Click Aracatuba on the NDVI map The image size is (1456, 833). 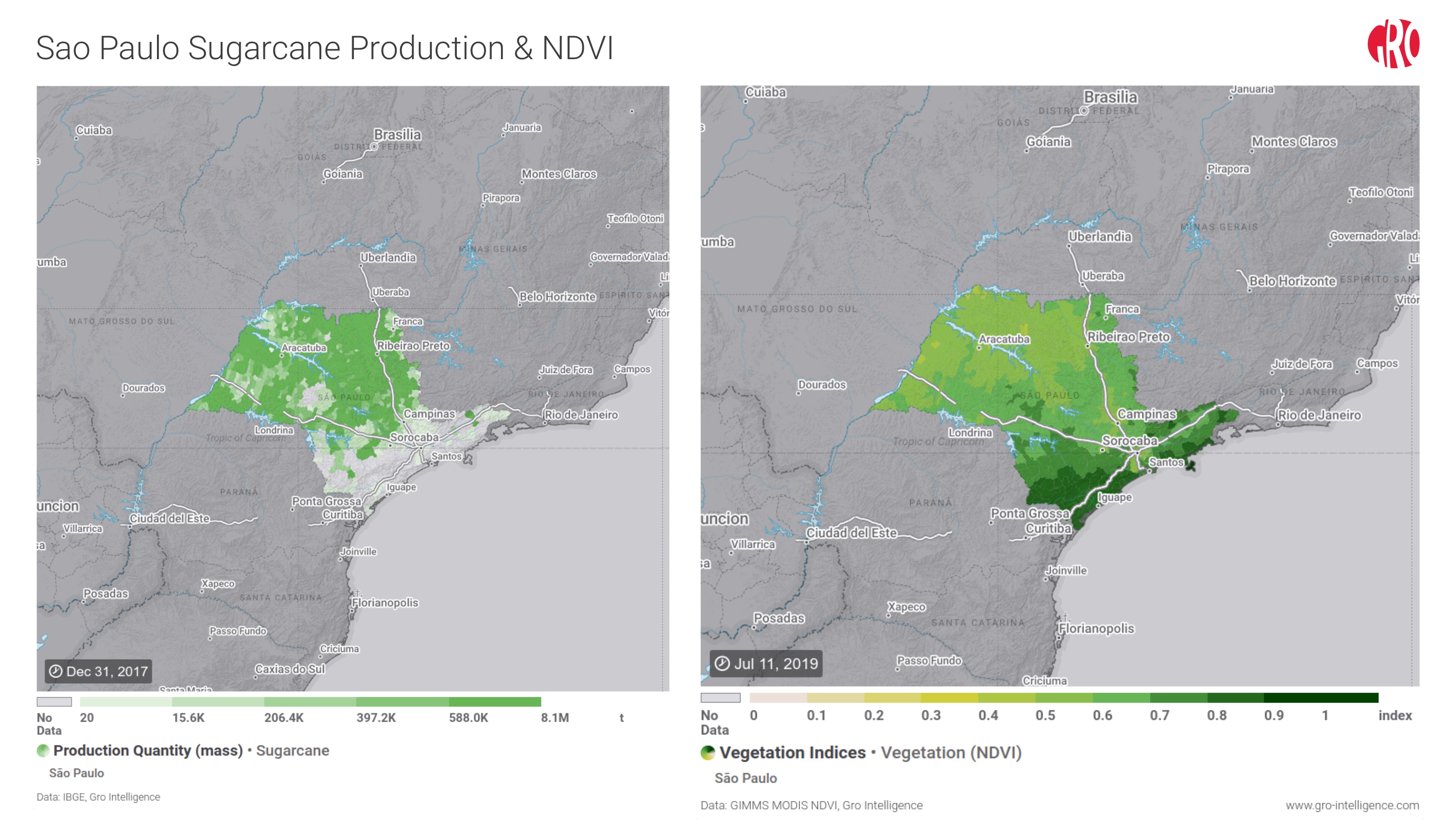(1004, 339)
